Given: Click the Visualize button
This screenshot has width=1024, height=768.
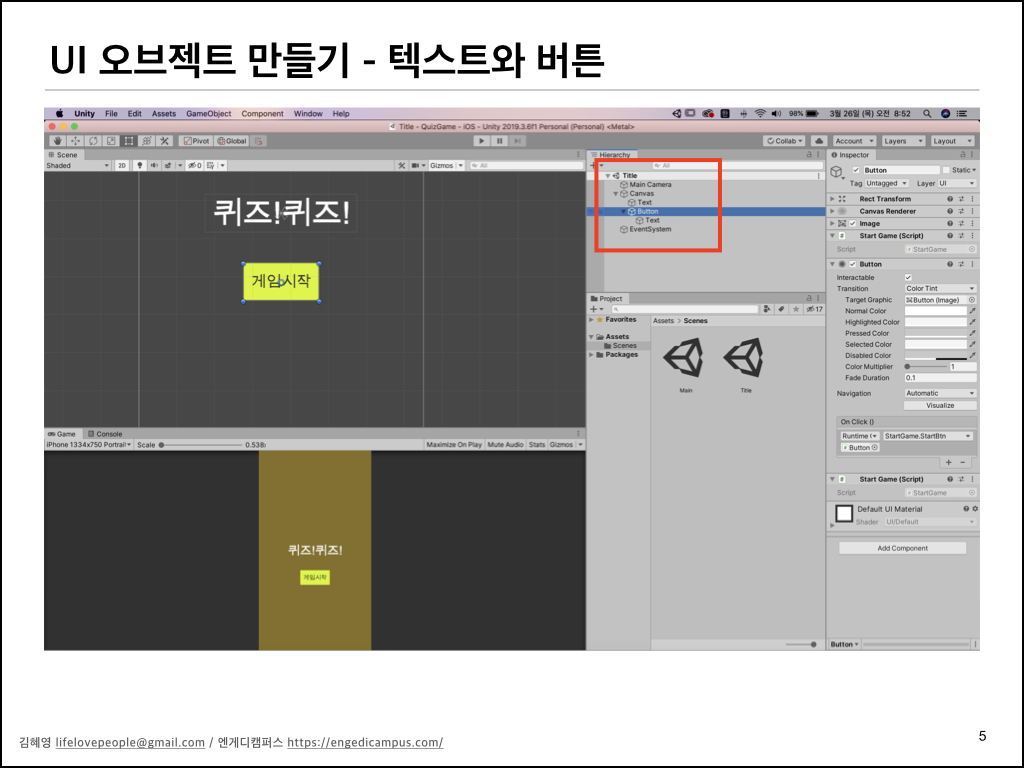Looking at the screenshot, I should tap(940, 406).
